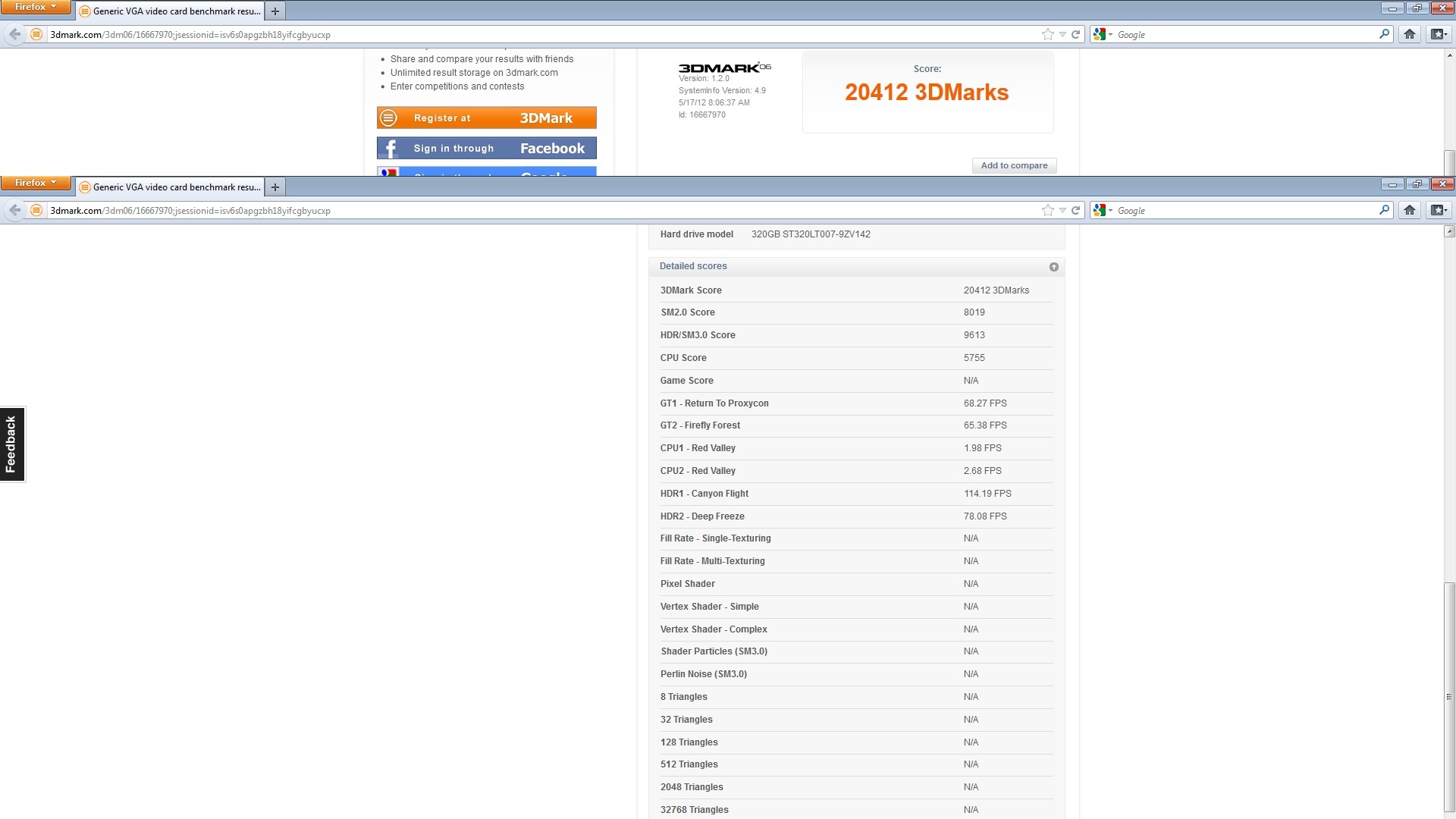Click the Add to compare button
The image size is (1456, 819).
coord(1014,165)
